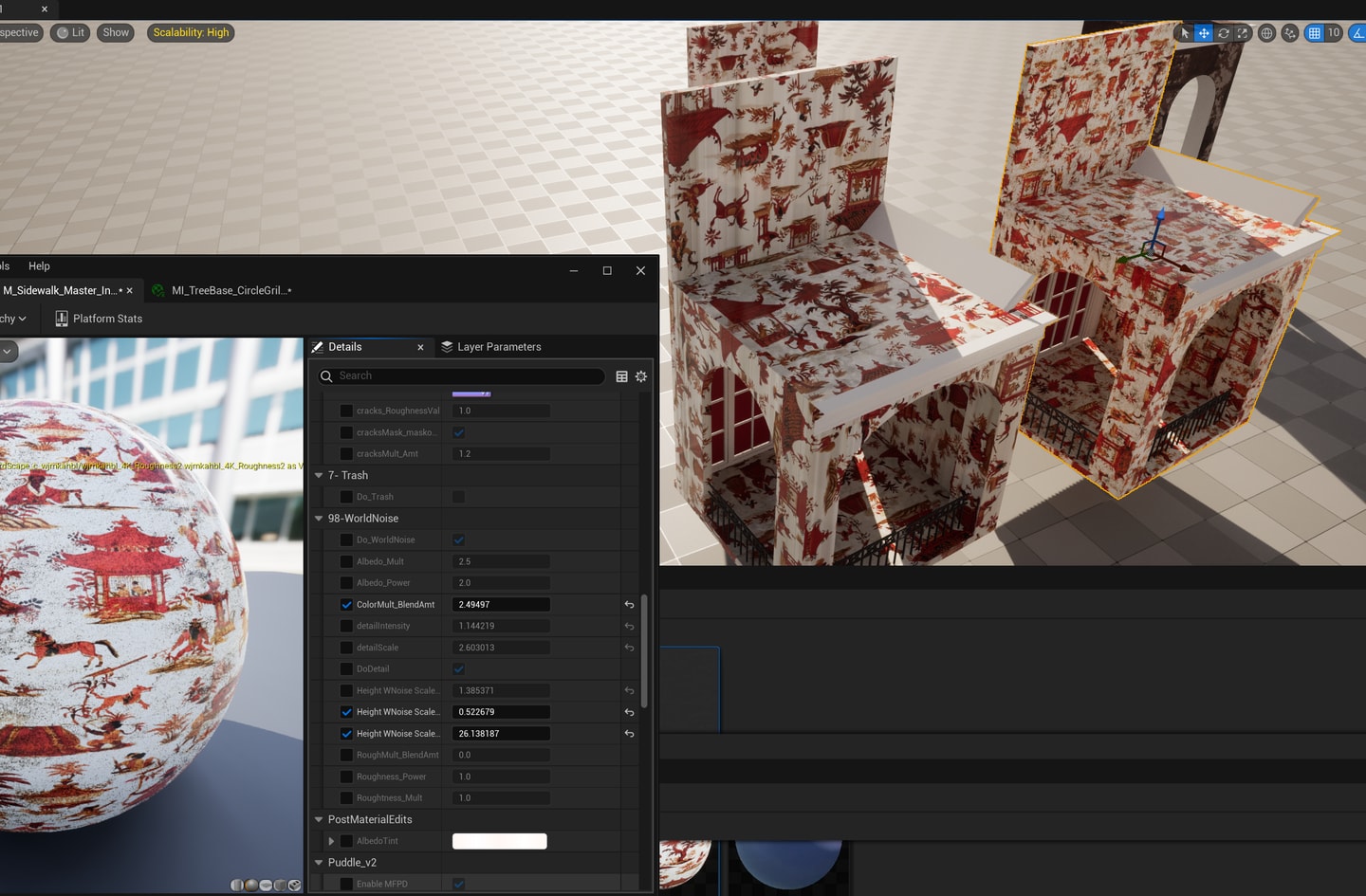
Task: Switch to M_Sidewalk_Master_In... tab
Action: click(61, 290)
